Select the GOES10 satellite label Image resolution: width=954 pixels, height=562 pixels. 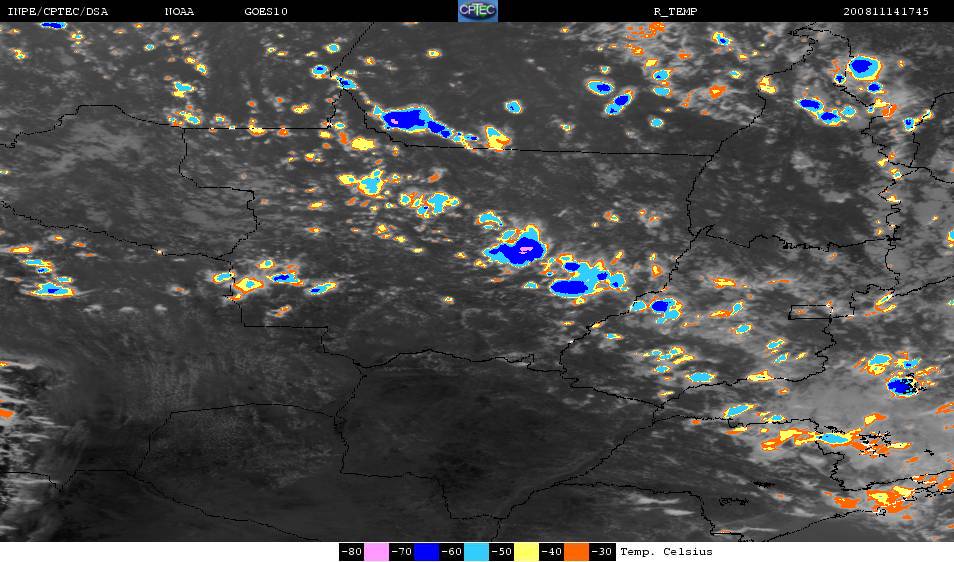pyautogui.click(x=266, y=12)
